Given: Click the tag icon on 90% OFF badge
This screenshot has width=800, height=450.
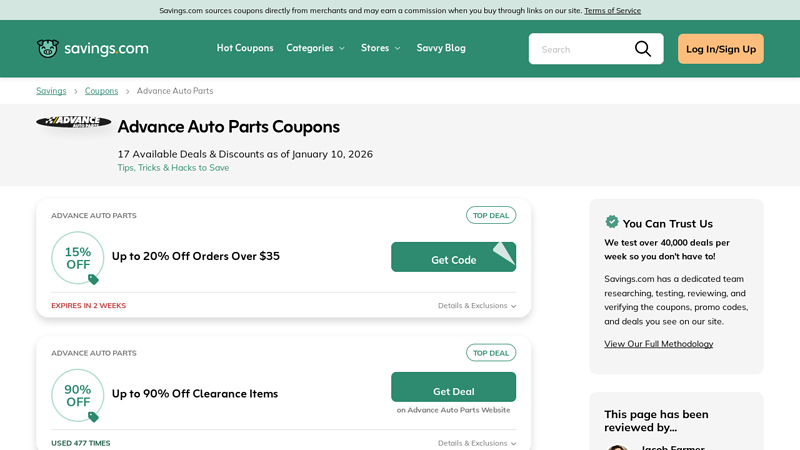Looking at the screenshot, I should pos(93,417).
